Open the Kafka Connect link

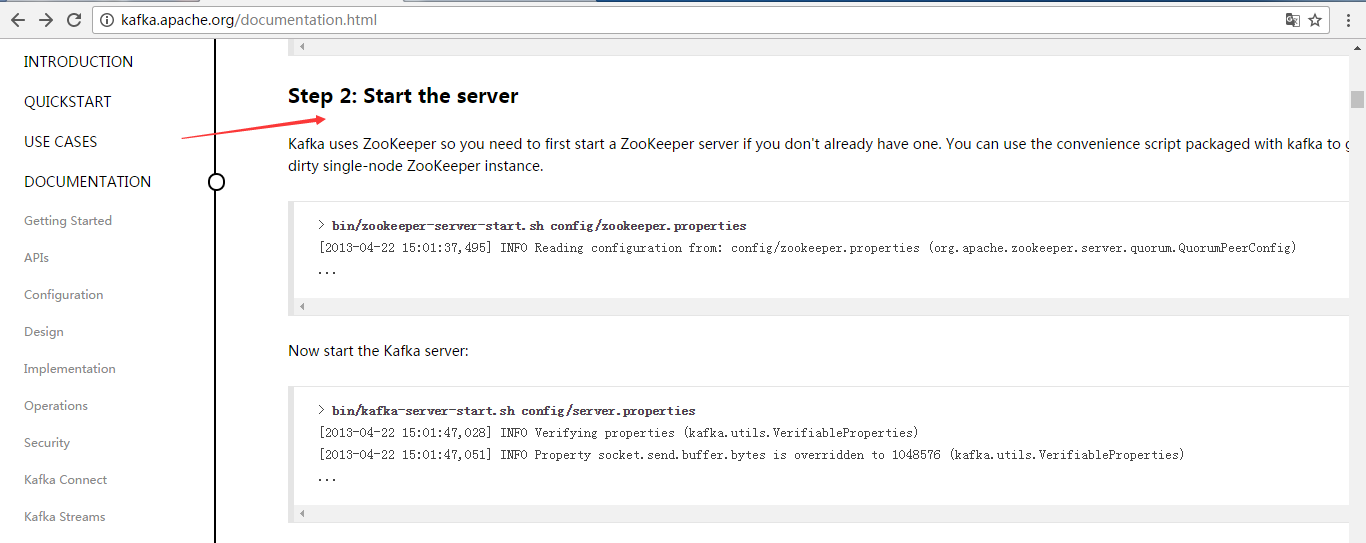click(x=66, y=480)
